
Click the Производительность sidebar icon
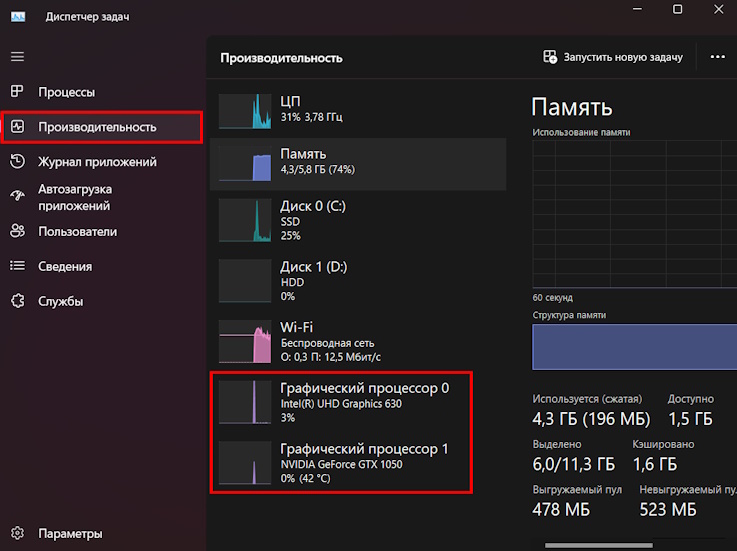click(17, 126)
